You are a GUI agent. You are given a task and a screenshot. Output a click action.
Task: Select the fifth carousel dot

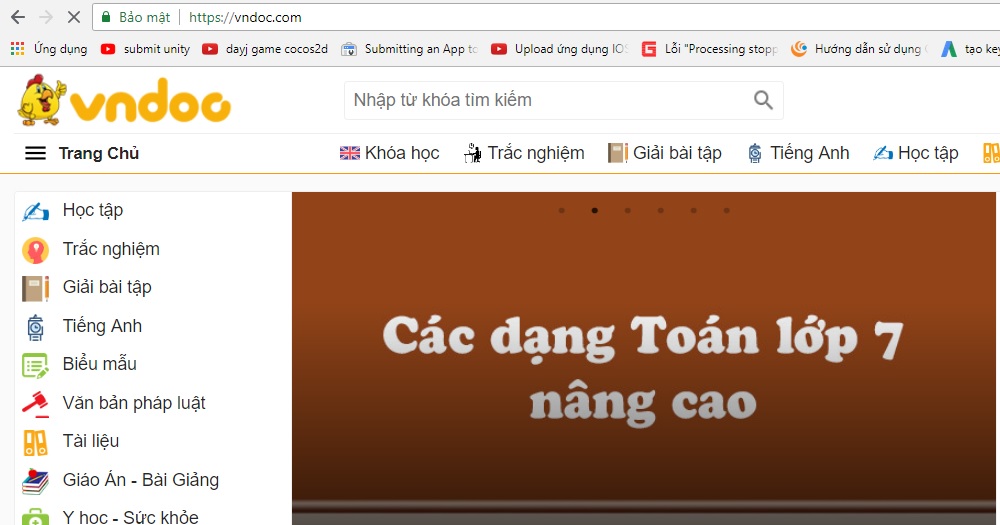coord(693,211)
